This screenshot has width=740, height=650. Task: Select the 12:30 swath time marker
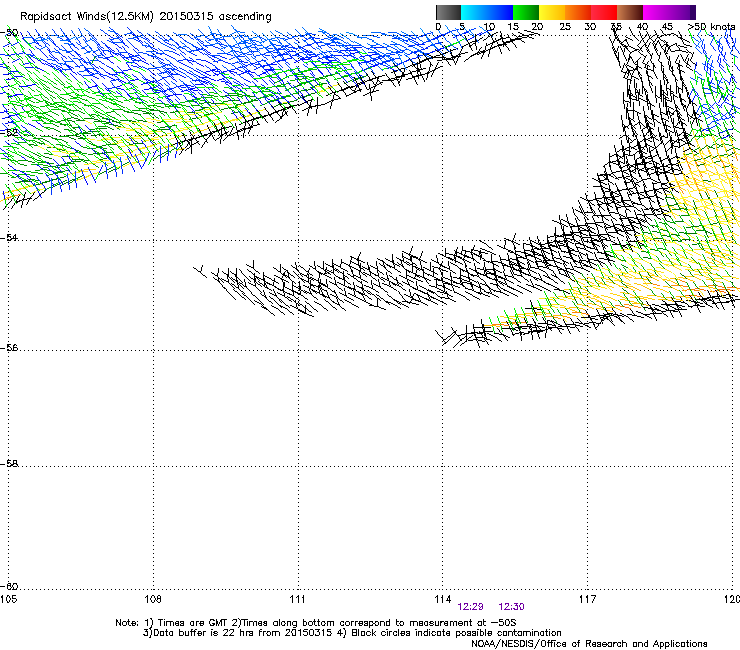(511, 607)
